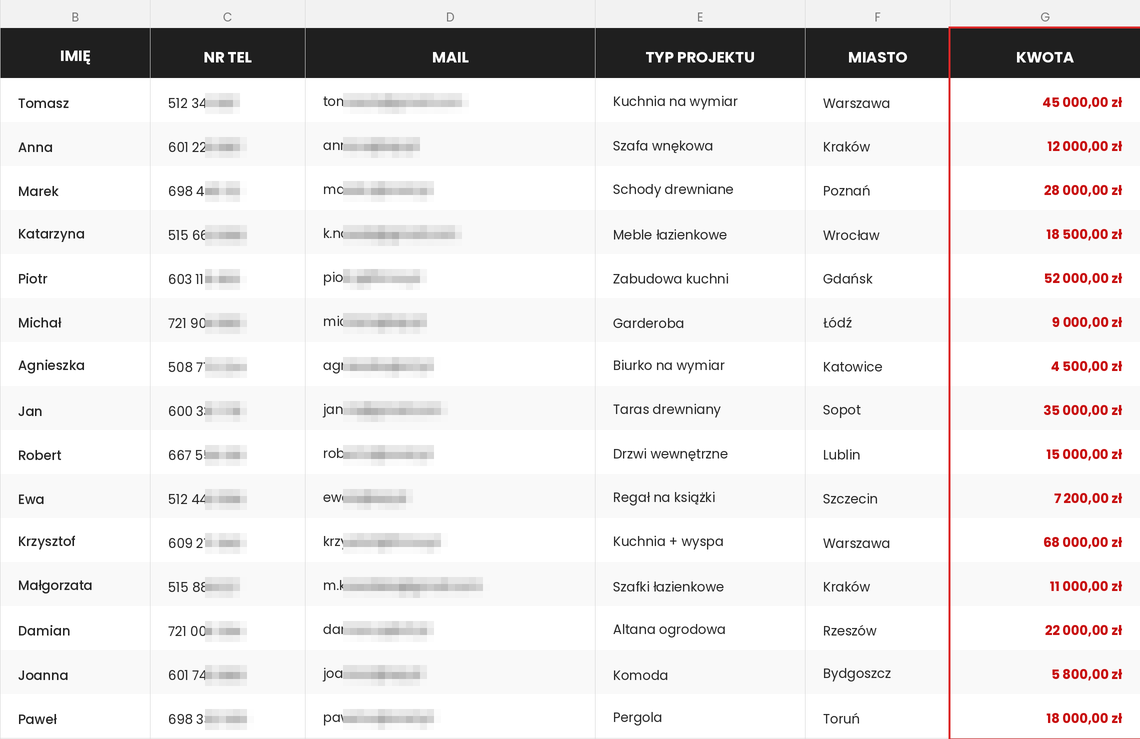The width and height of the screenshot is (1140, 739).
Task: Click the KWOTA header cell
Action: [x=1045, y=53]
